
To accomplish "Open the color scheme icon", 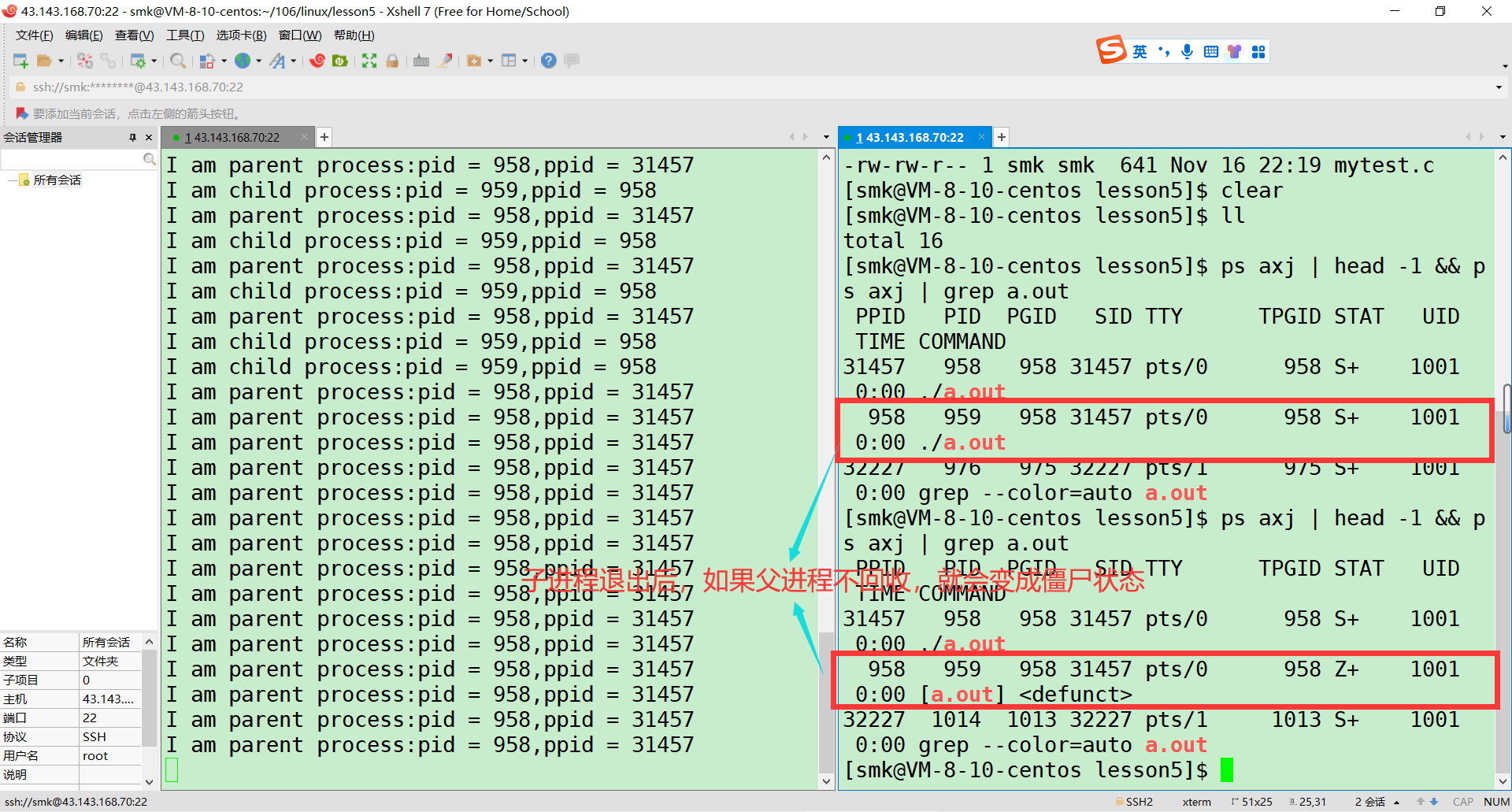I will coord(207,61).
